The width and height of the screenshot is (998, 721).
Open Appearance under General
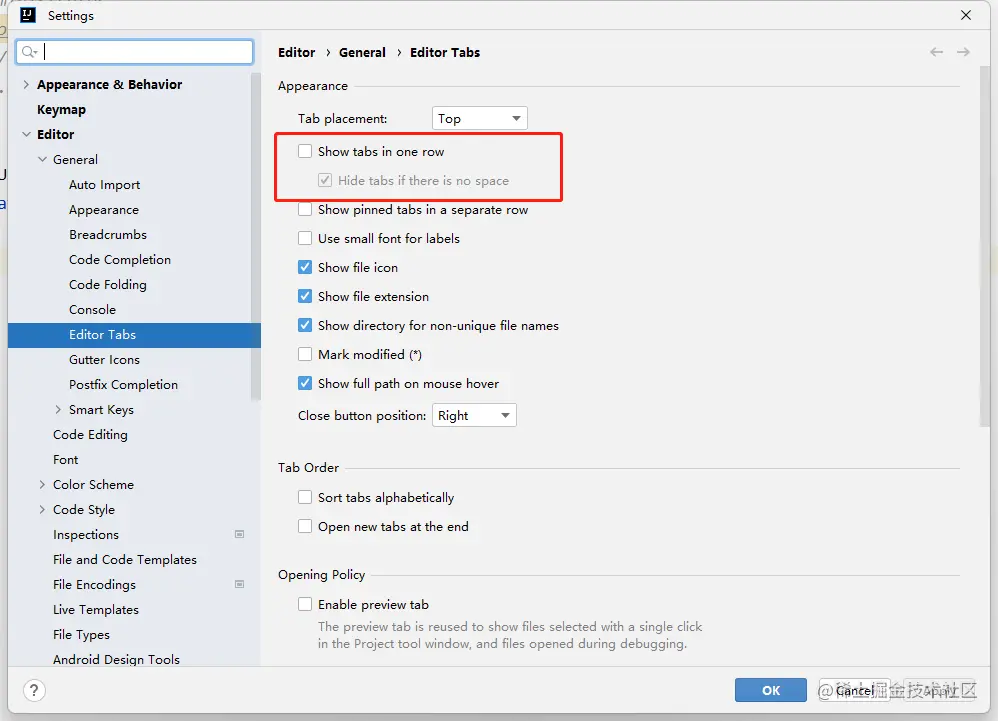[x=104, y=209]
